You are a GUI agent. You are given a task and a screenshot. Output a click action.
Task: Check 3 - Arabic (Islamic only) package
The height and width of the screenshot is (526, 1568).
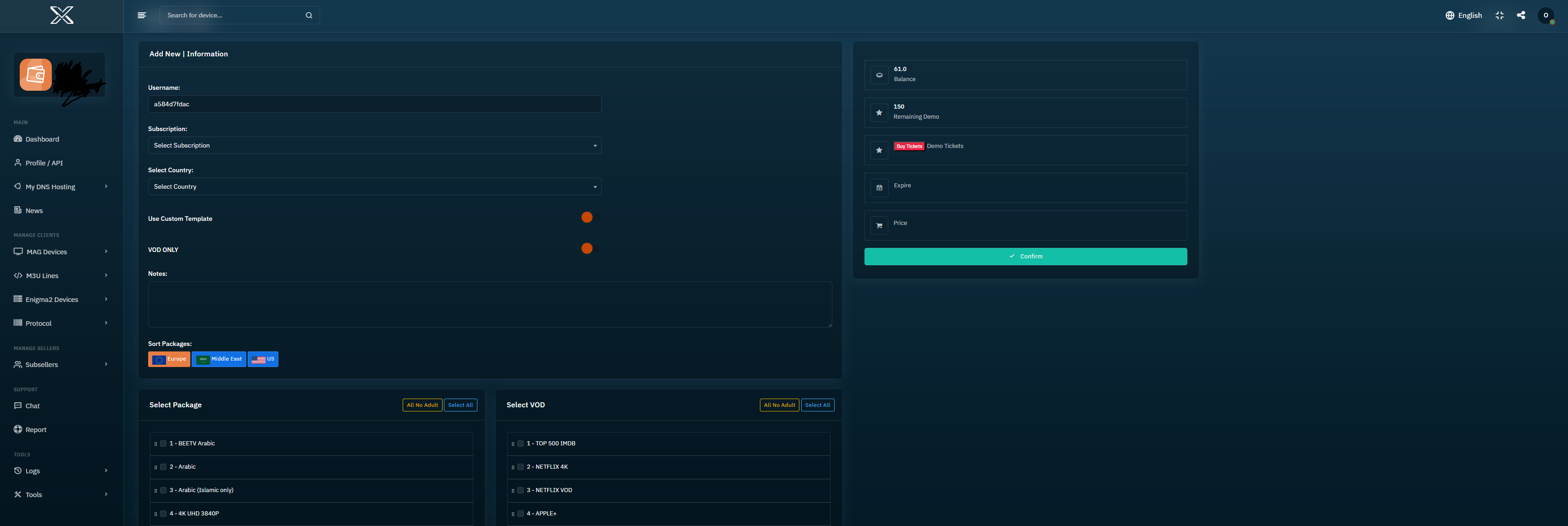click(x=163, y=490)
